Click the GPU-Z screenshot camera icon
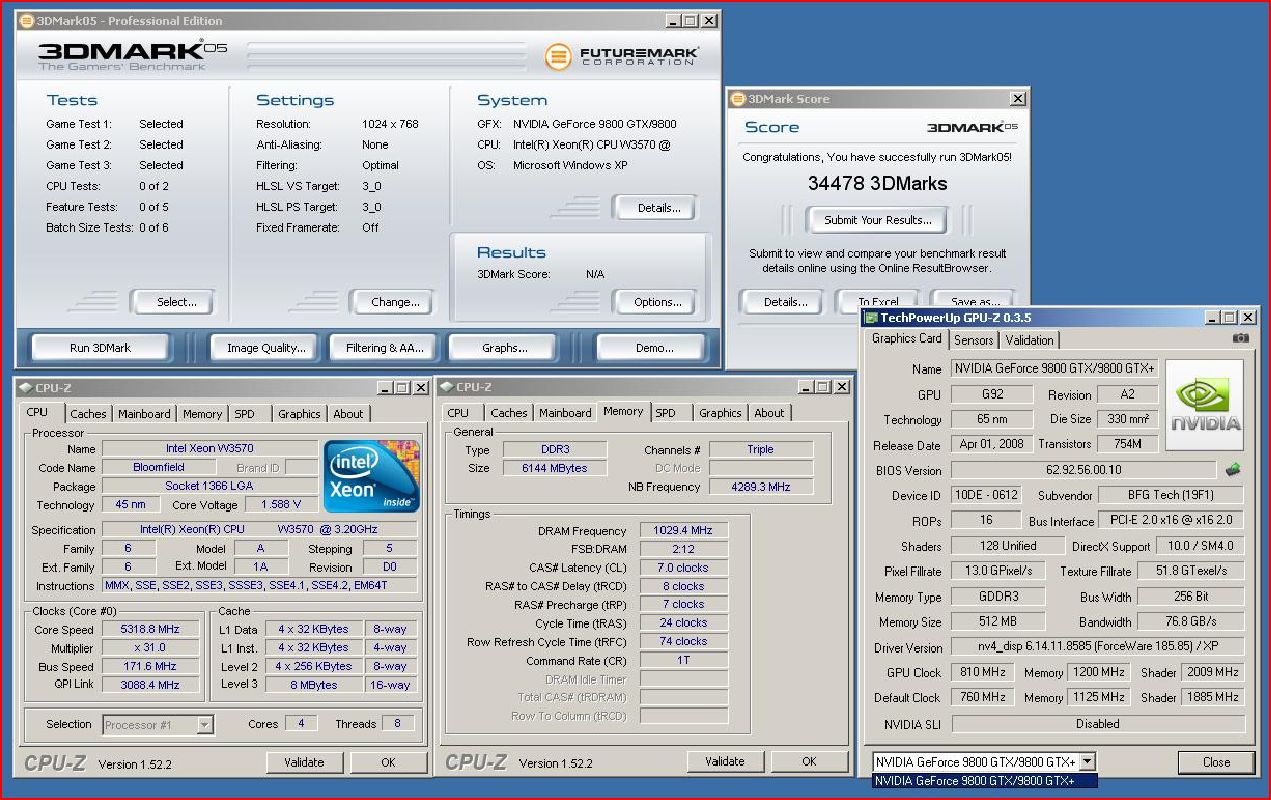This screenshot has height=800, width=1271. click(x=1241, y=338)
